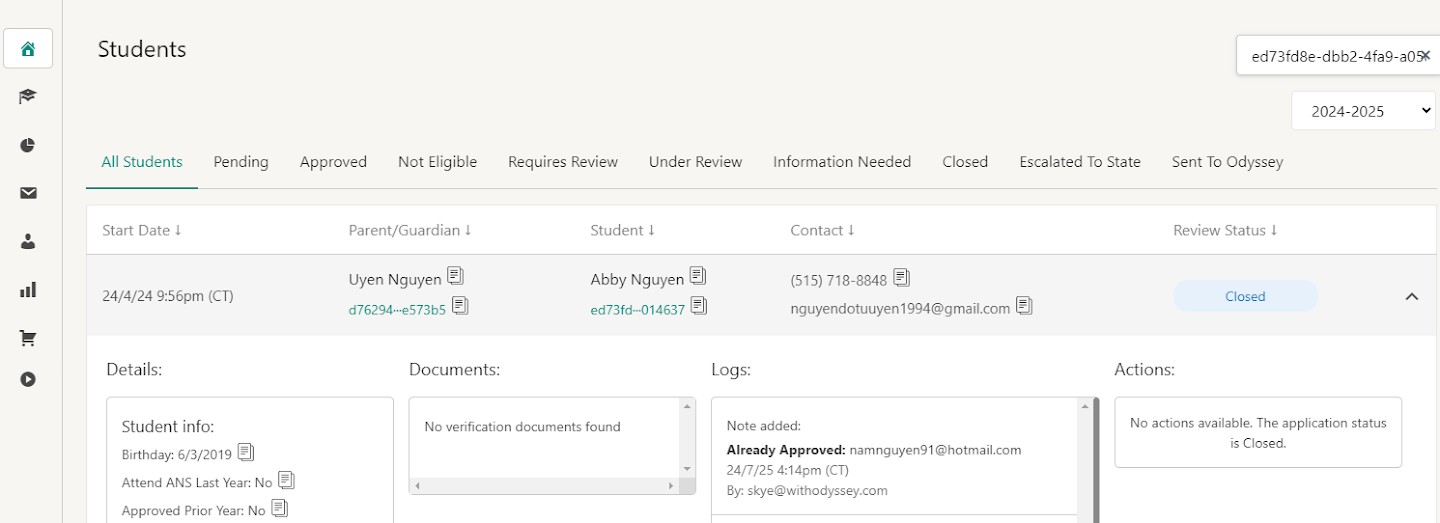The image size is (1440, 523).
Task: Click the Students page heading
Action: 142,49
